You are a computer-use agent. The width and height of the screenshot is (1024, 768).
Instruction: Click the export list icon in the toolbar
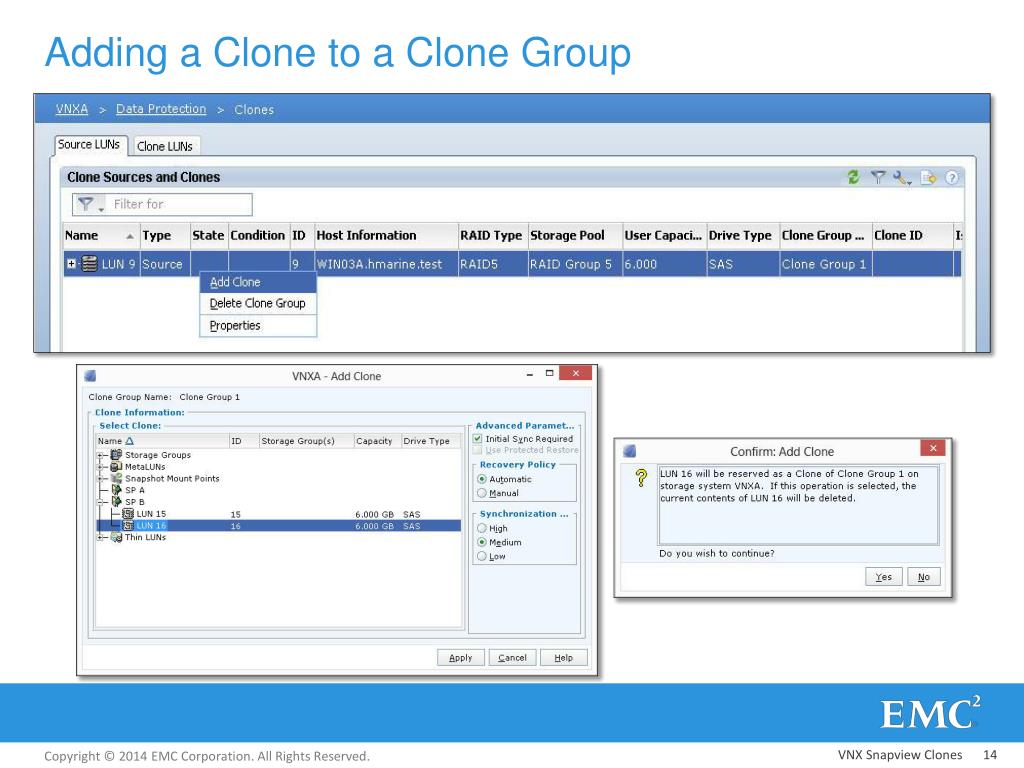[x=928, y=178]
